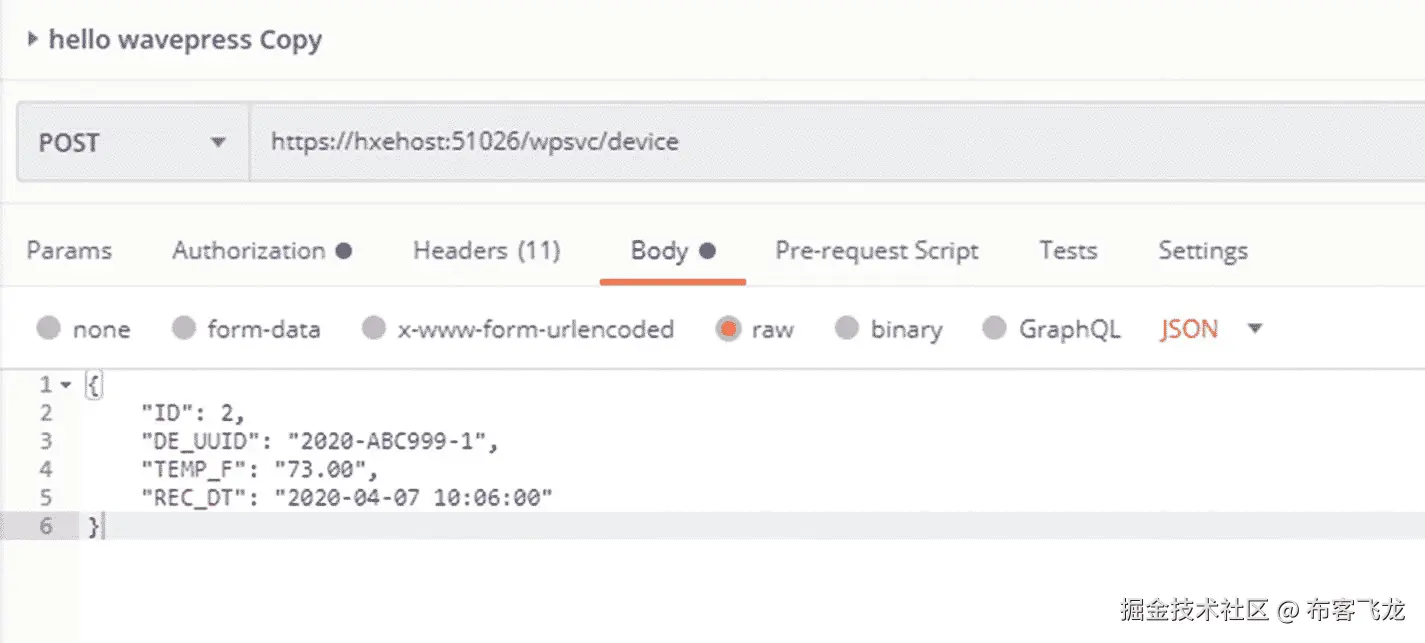The image size is (1425, 643).
Task: Select the GraphQL body type
Action: (x=994, y=329)
